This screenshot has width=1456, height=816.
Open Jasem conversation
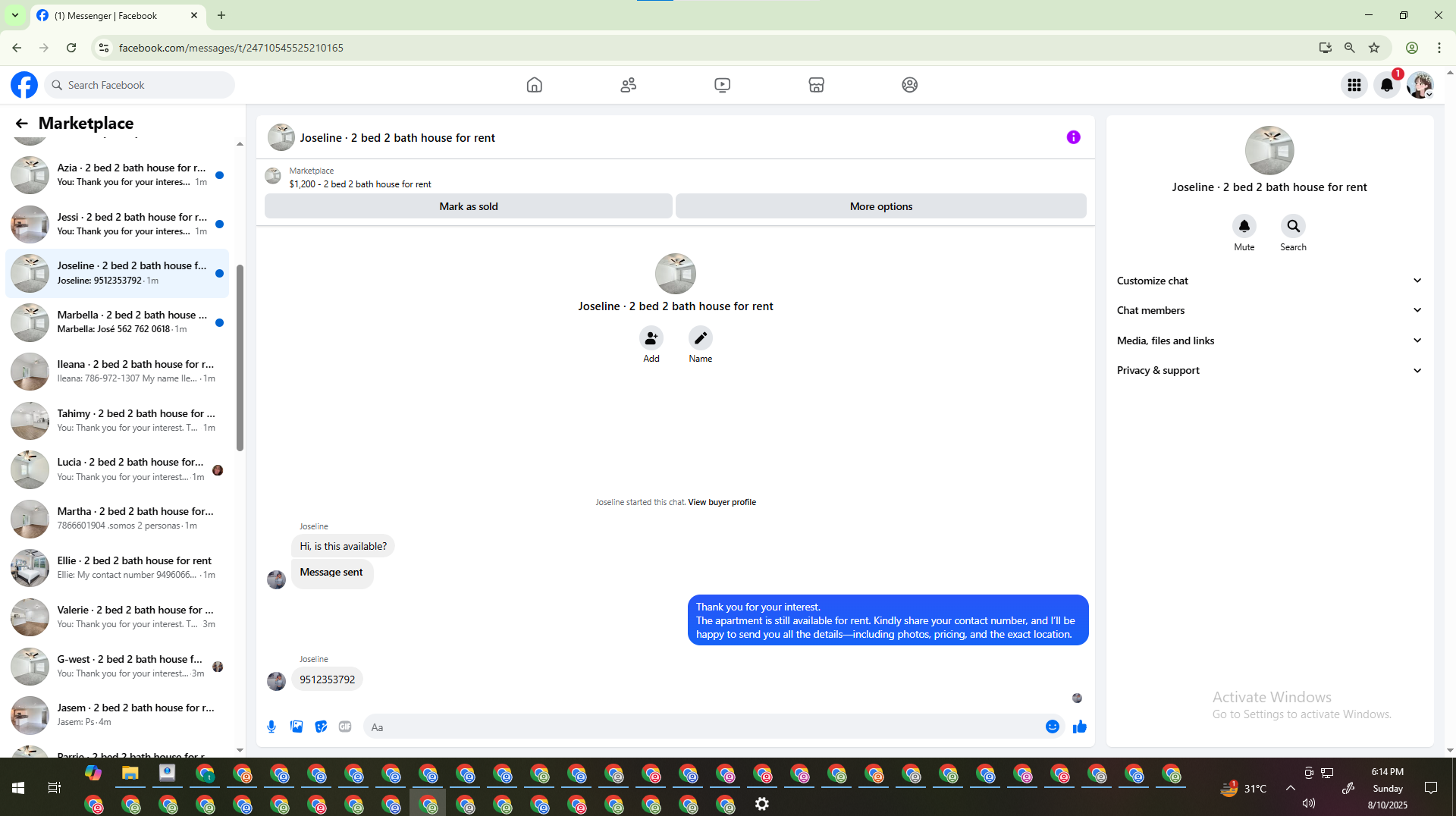tap(118, 715)
